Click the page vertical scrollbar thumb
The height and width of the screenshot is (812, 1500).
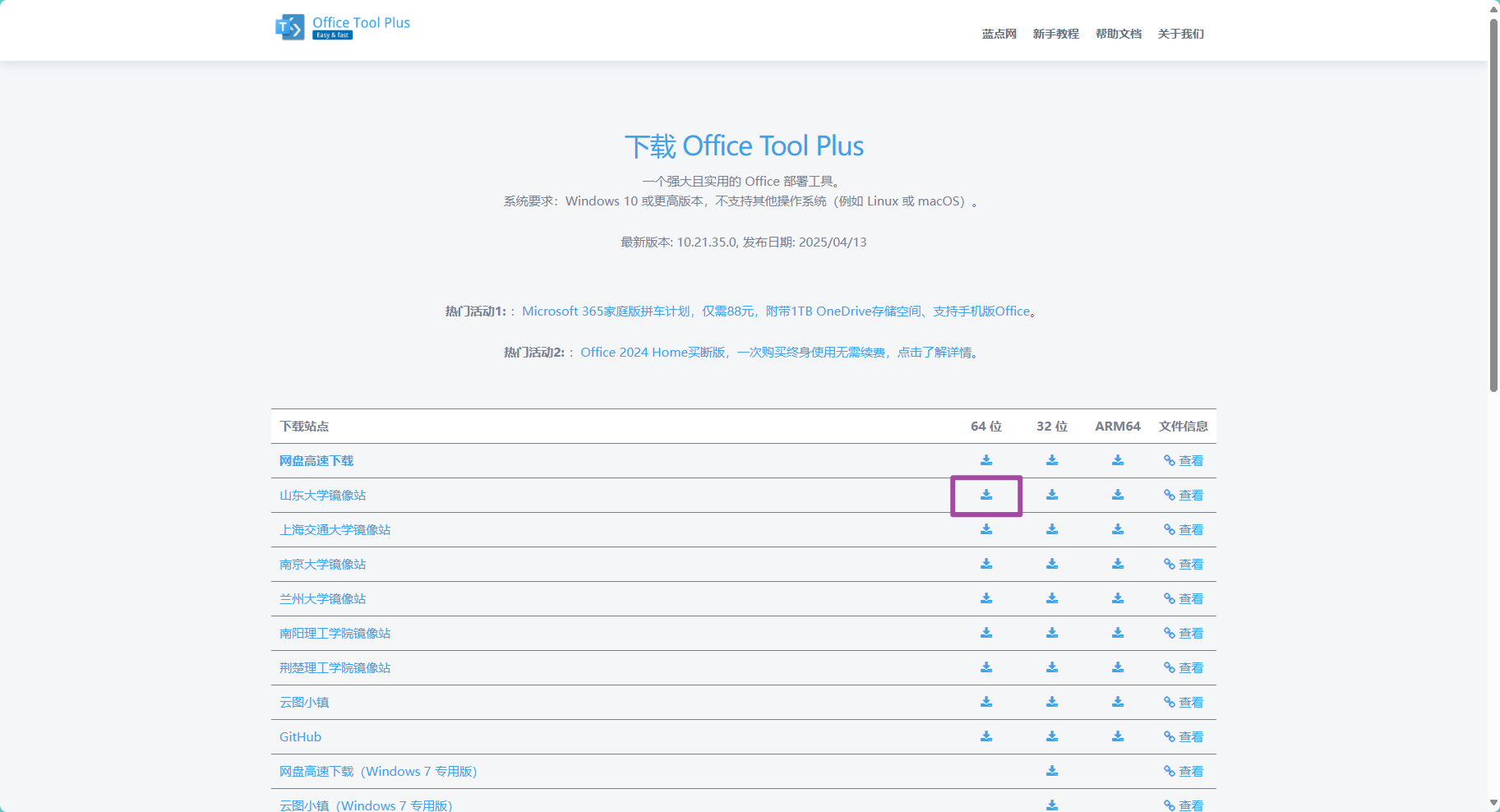point(1493,205)
